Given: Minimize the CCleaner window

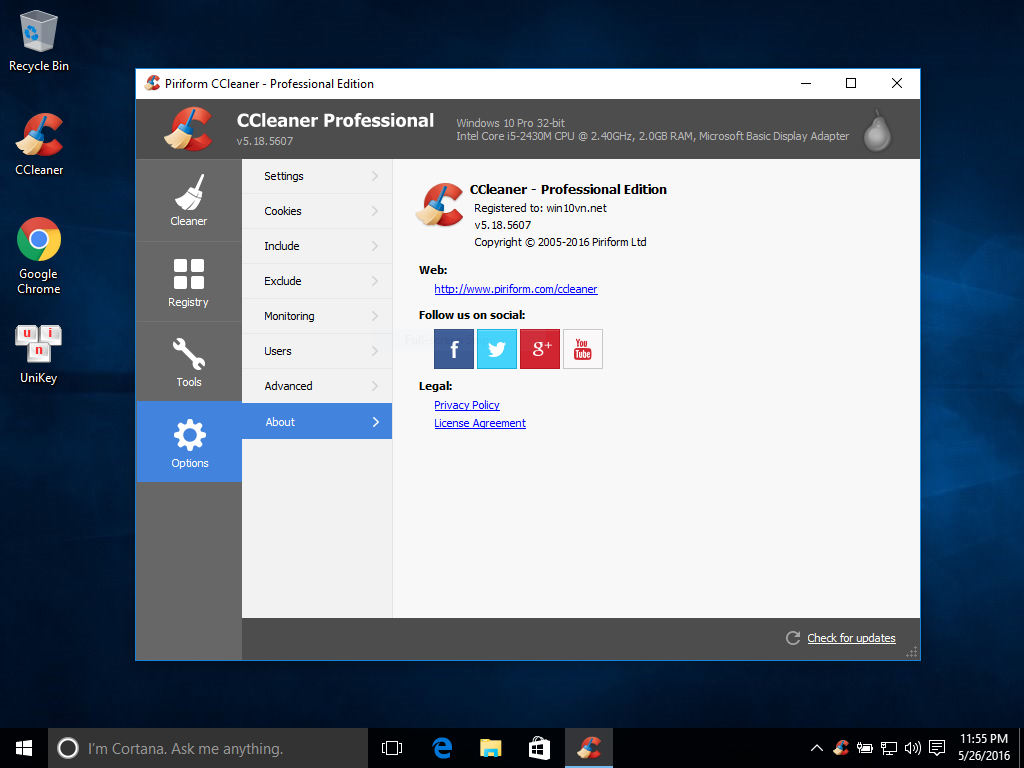Looking at the screenshot, I should tap(806, 83).
